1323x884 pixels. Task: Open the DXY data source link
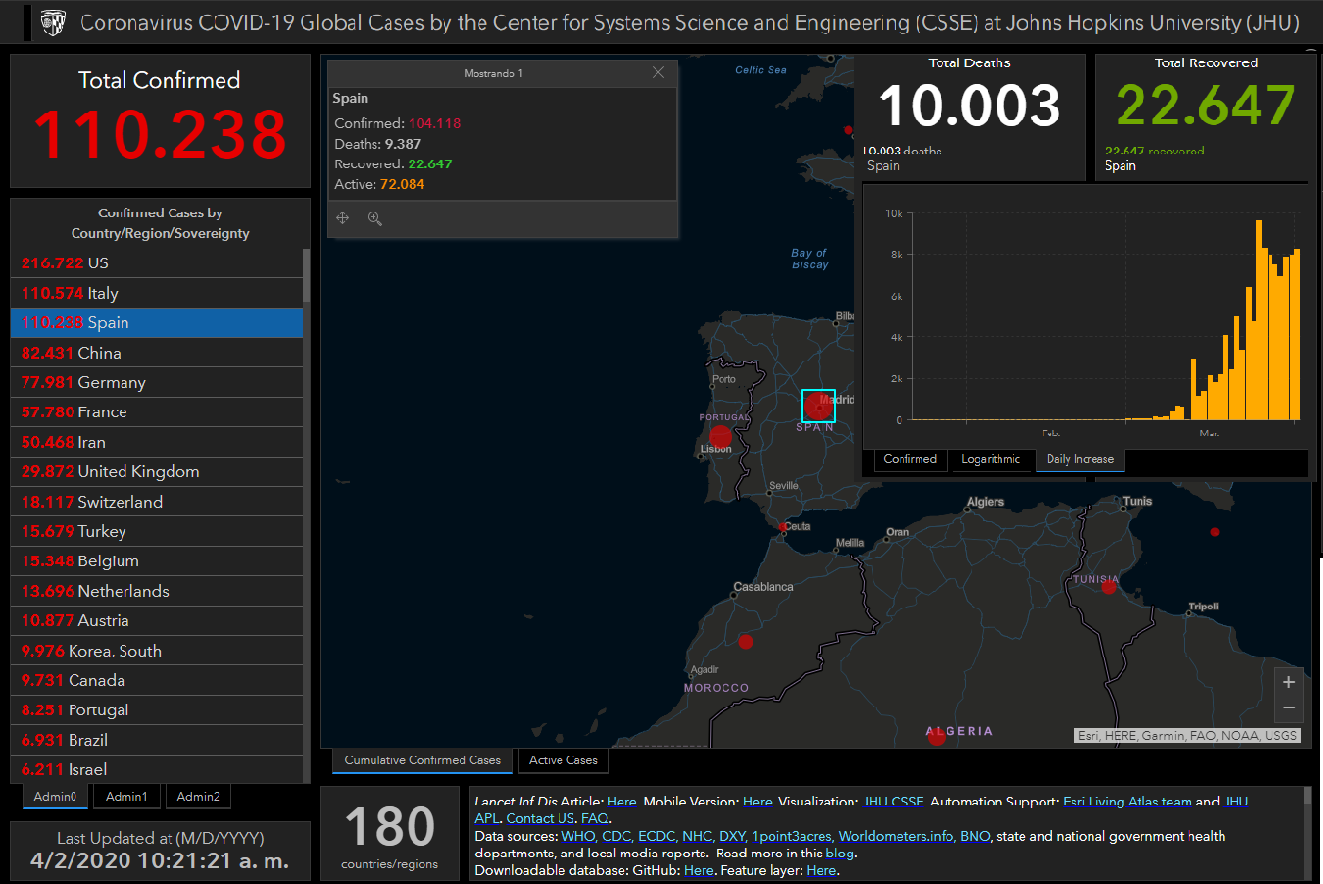click(x=733, y=836)
